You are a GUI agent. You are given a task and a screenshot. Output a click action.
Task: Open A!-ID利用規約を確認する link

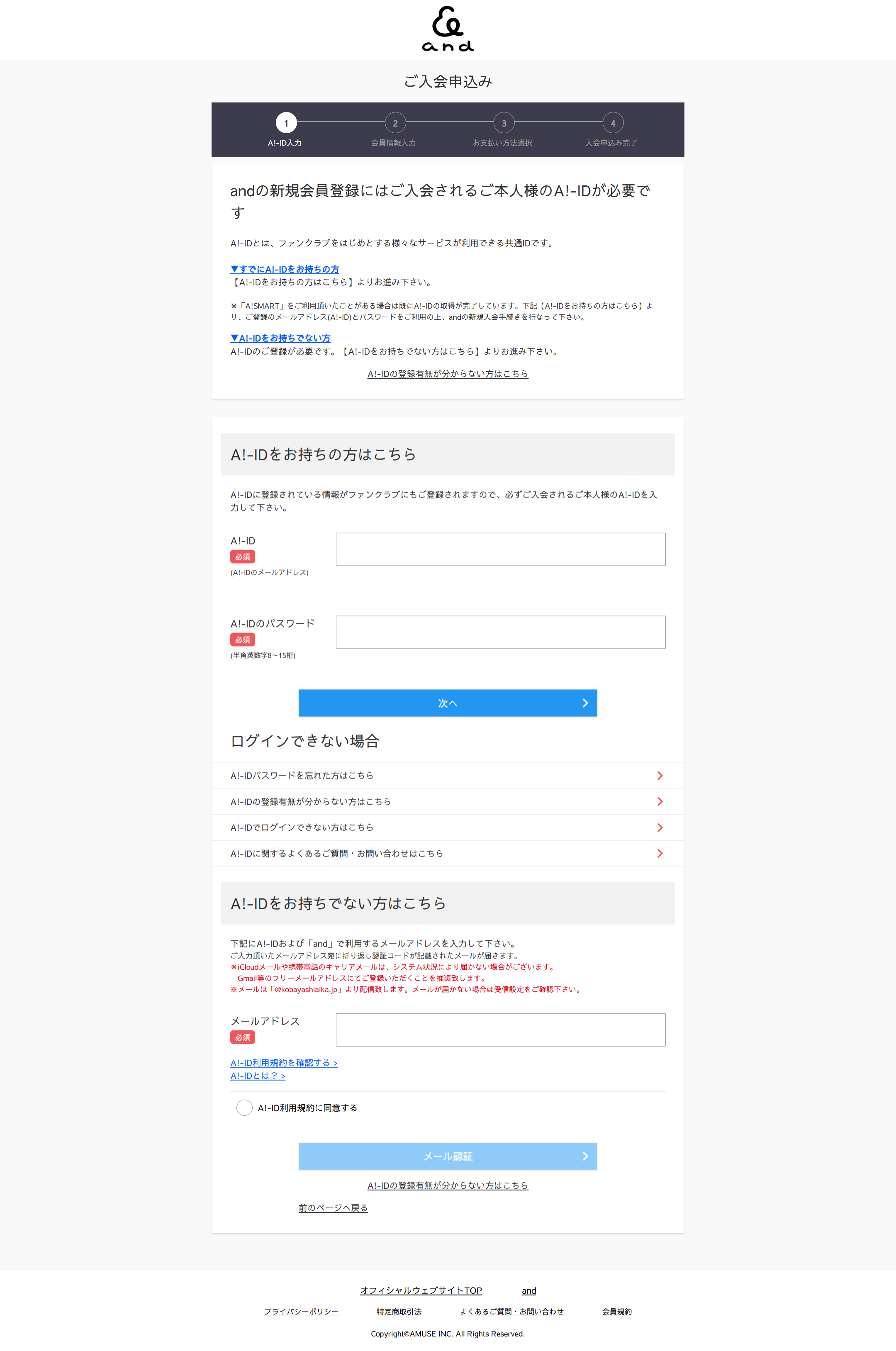point(283,1063)
